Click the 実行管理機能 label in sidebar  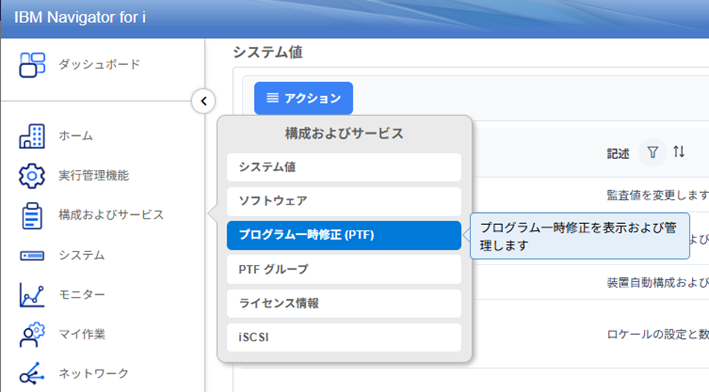pos(94,176)
